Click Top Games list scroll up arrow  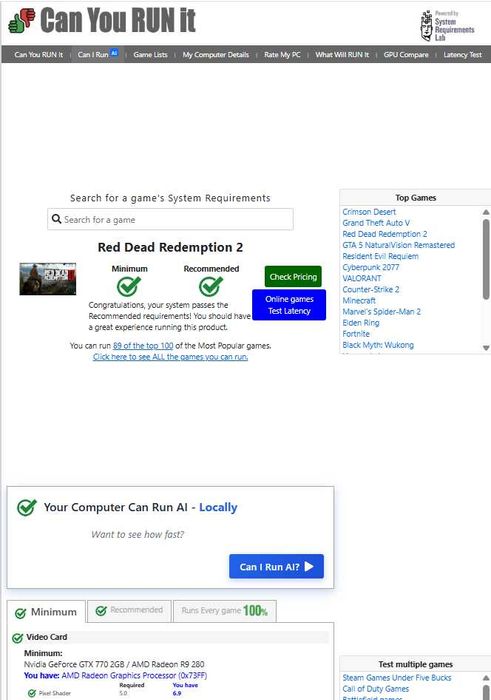[486, 212]
